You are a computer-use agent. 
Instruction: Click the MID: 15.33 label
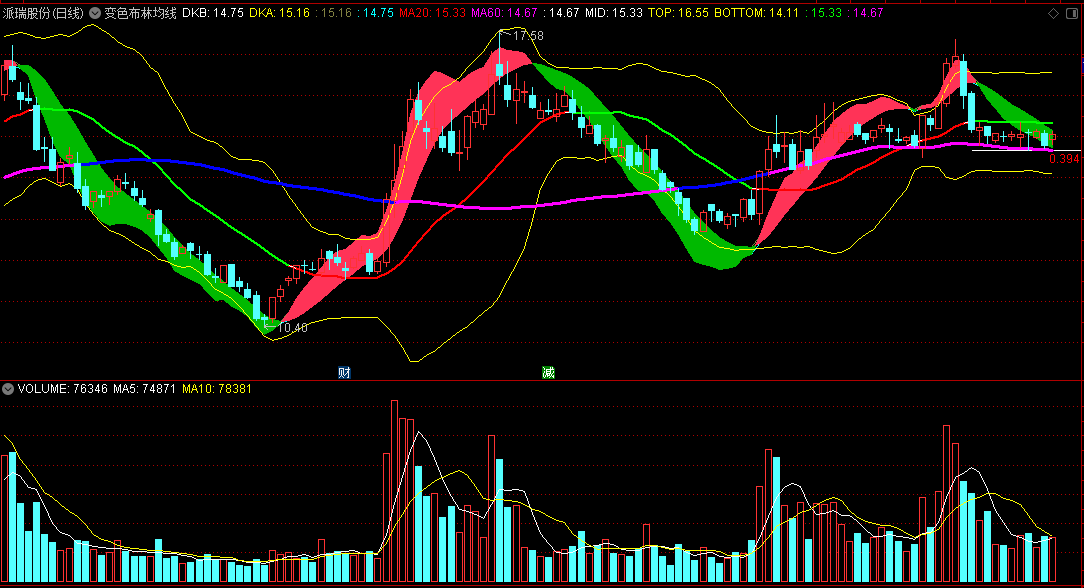[x=613, y=13]
